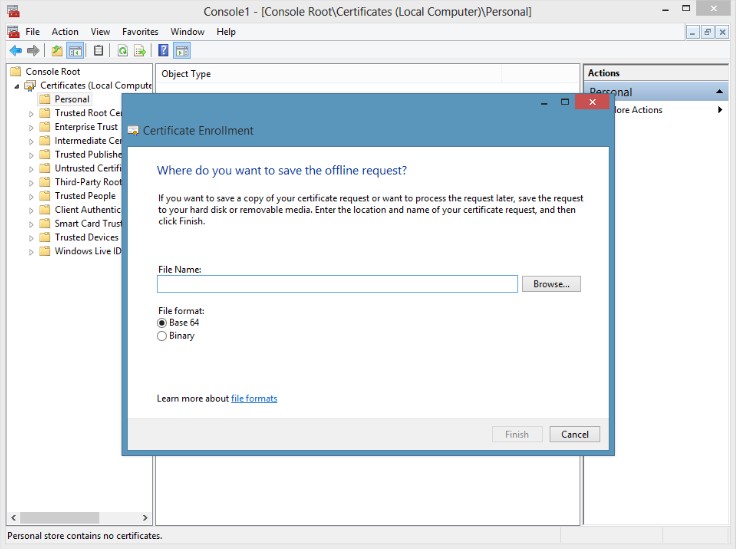This screenshot has width=737, height=549.
Task: Click the Forward arrow toolbar icon
Action: pyautogui.click(x=33, y=50)
